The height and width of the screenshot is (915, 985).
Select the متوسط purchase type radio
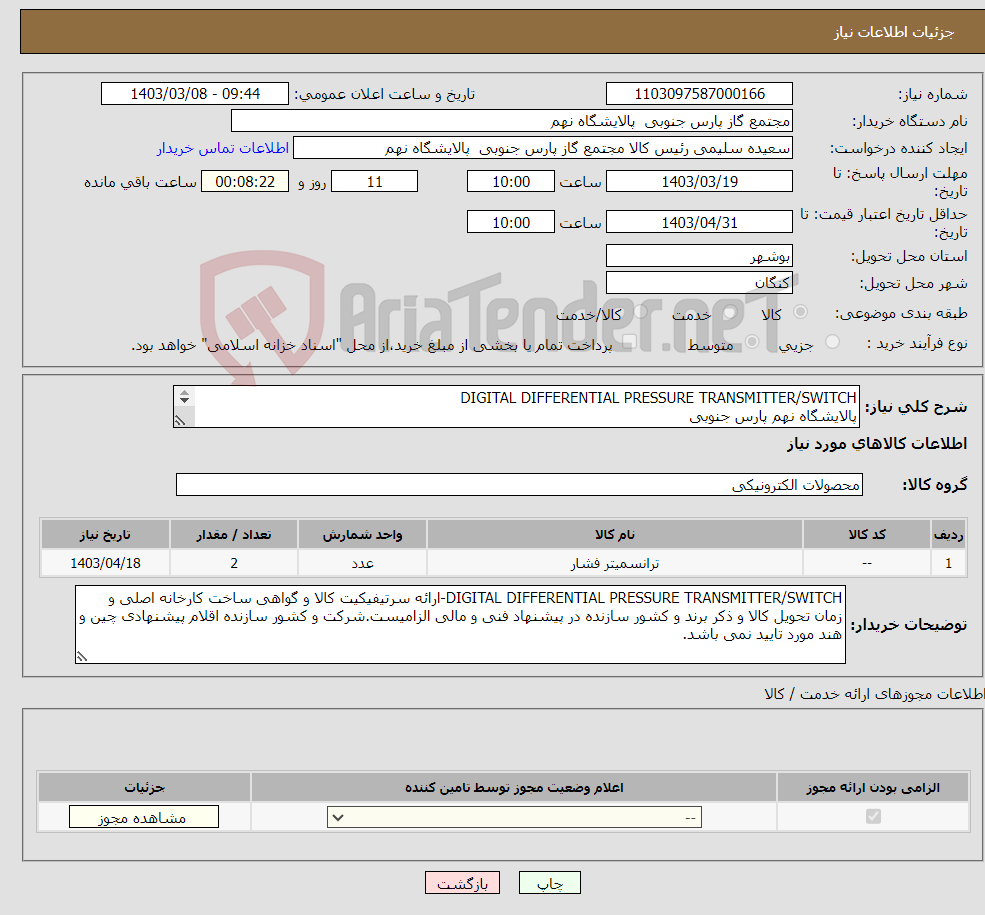[752, 342]
